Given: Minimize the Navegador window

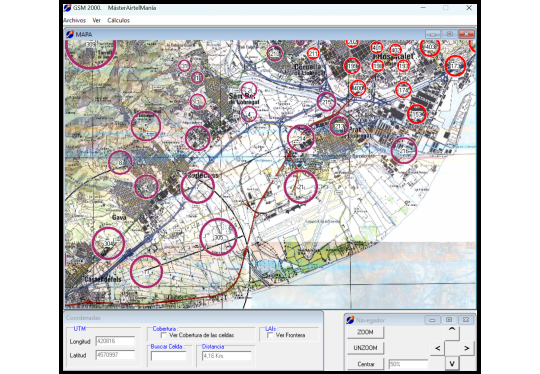Looking at the screenshot, I should 433,320.
